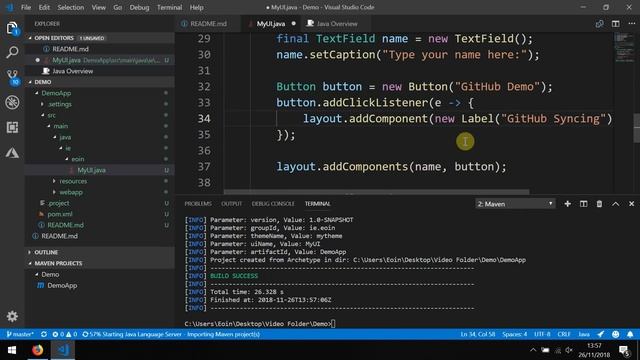This screenshot has width=640, height=360.
Task: Split the editor to the right
Action: point(616,24)
